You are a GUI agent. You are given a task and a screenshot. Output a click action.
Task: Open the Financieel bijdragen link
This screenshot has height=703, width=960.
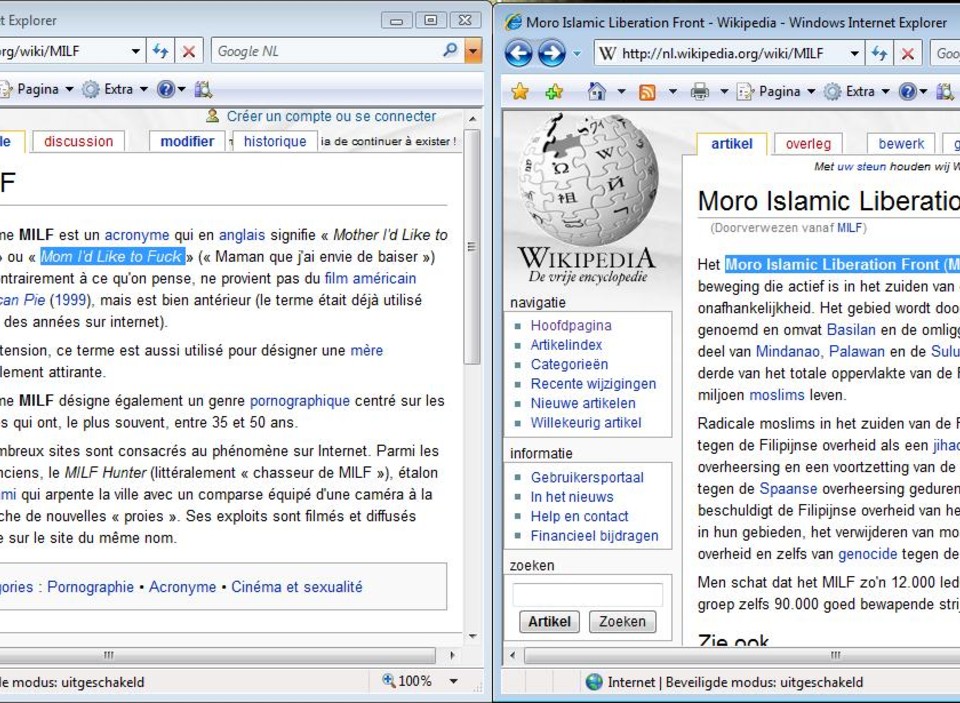coord(594,536)
